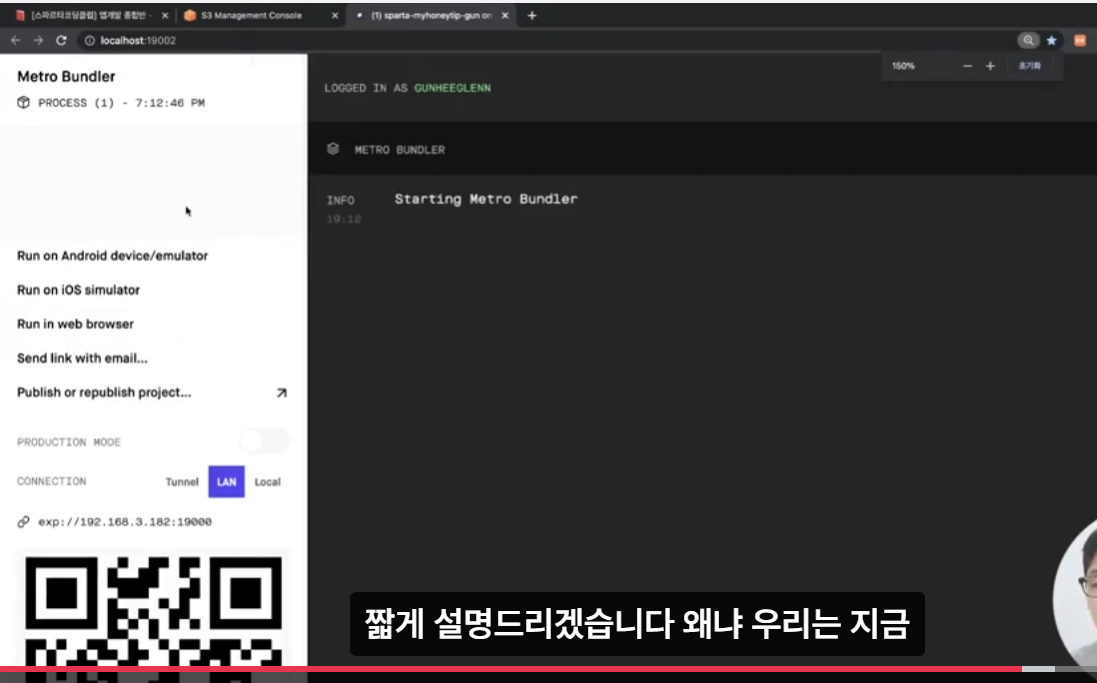Open the orange extension icon in toolbar

point(1080,41)
